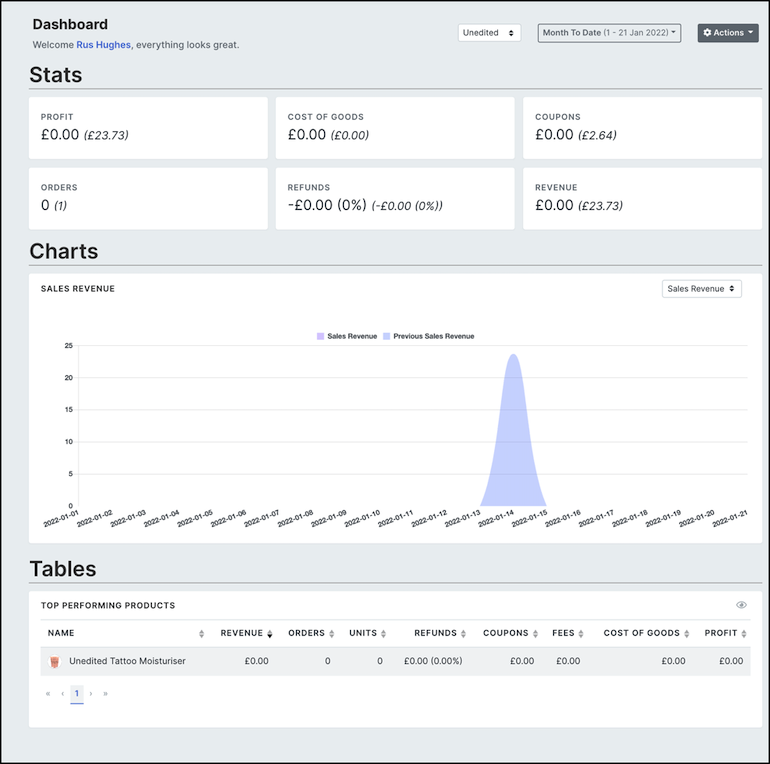Click the Coupons stat card
Image resolution: width=770 pixels, height=764 pixels.
642,128
